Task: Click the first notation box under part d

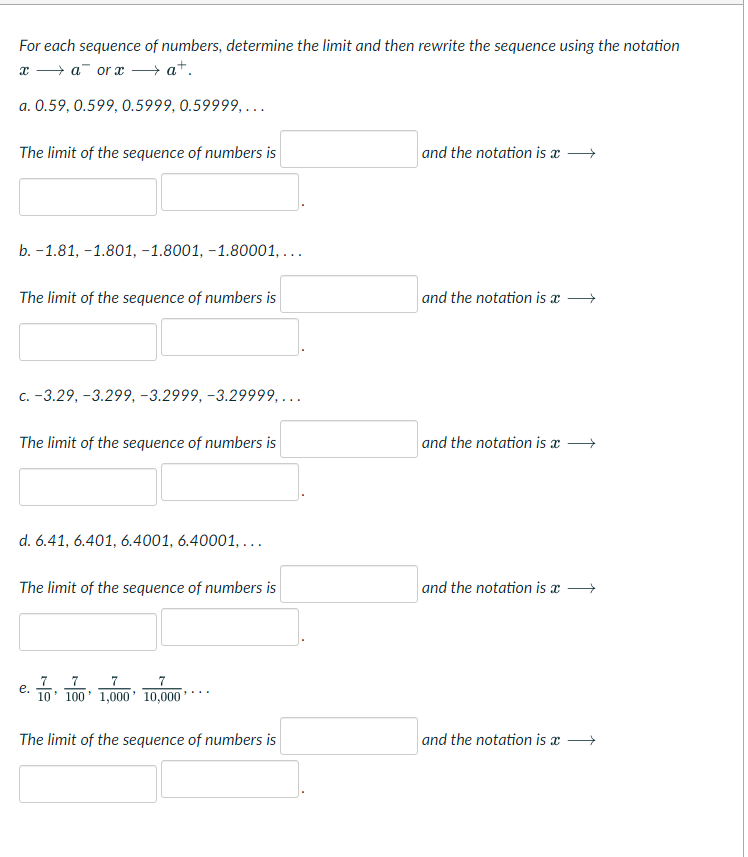Action: (x=87, y=631)
